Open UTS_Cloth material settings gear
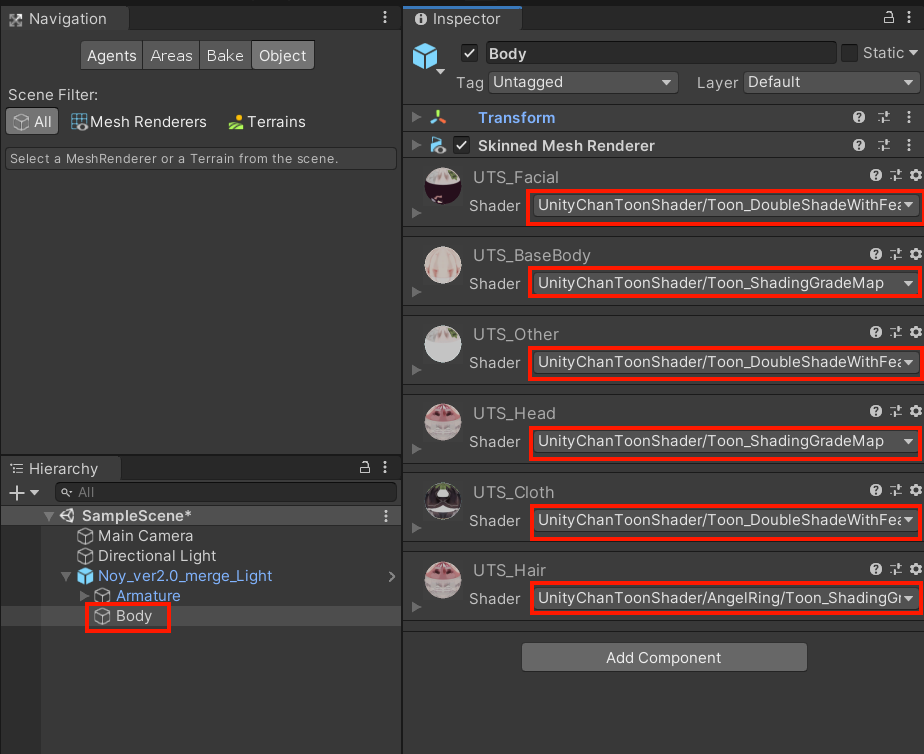 coord(916,490)
